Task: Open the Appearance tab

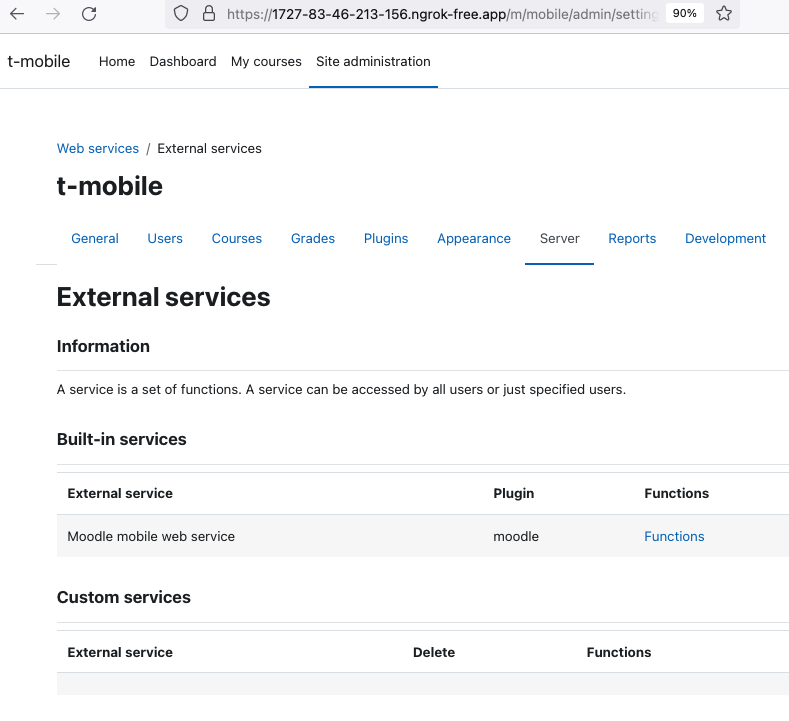Action: click(474, 238)
